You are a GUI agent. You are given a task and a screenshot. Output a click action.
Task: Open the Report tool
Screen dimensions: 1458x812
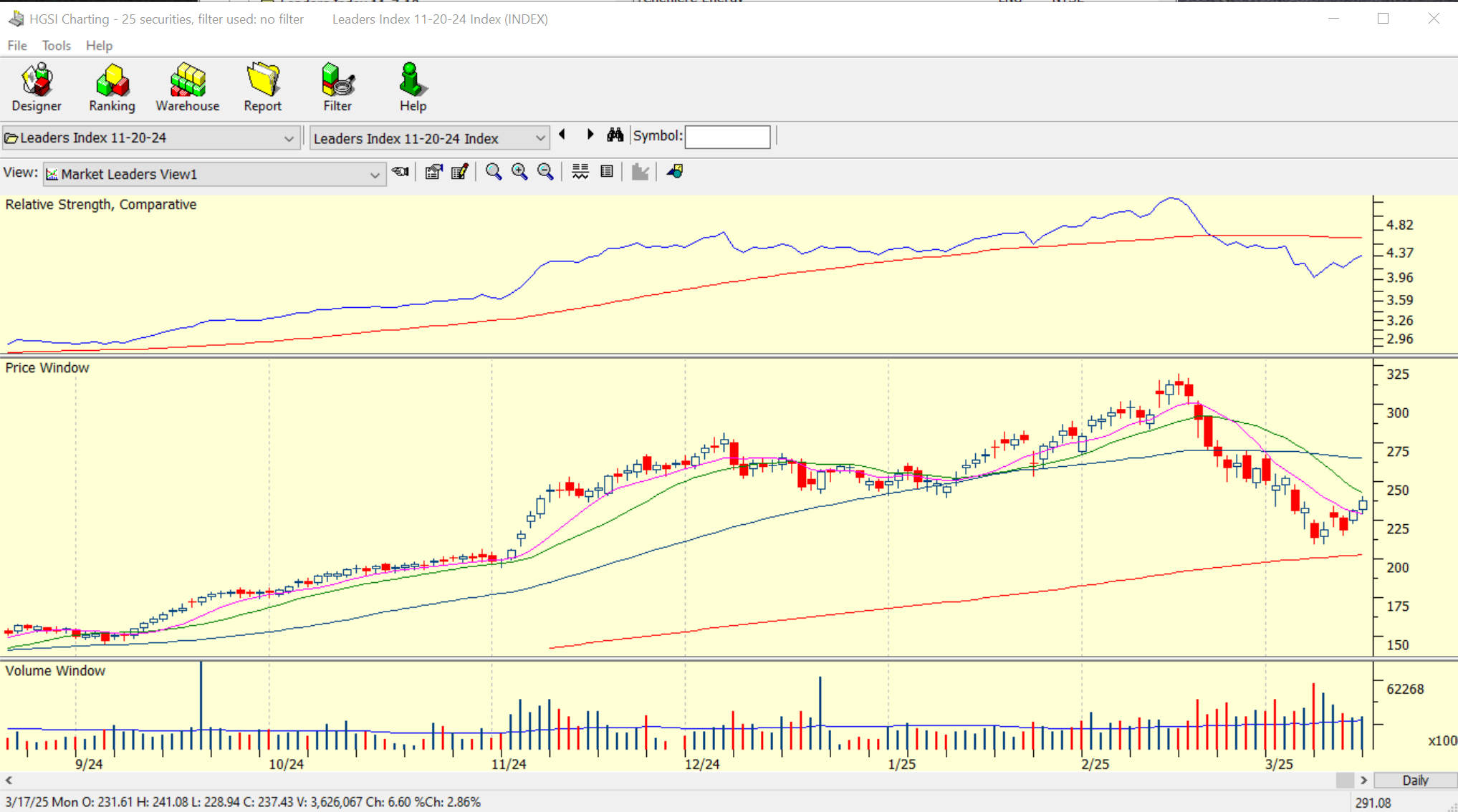(x=263, y=87)
